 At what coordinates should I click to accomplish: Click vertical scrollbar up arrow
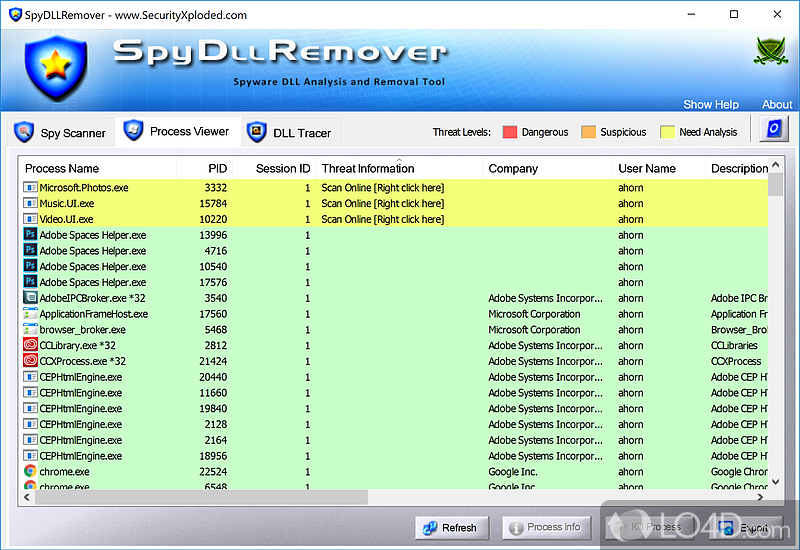[x=776, y=165]
